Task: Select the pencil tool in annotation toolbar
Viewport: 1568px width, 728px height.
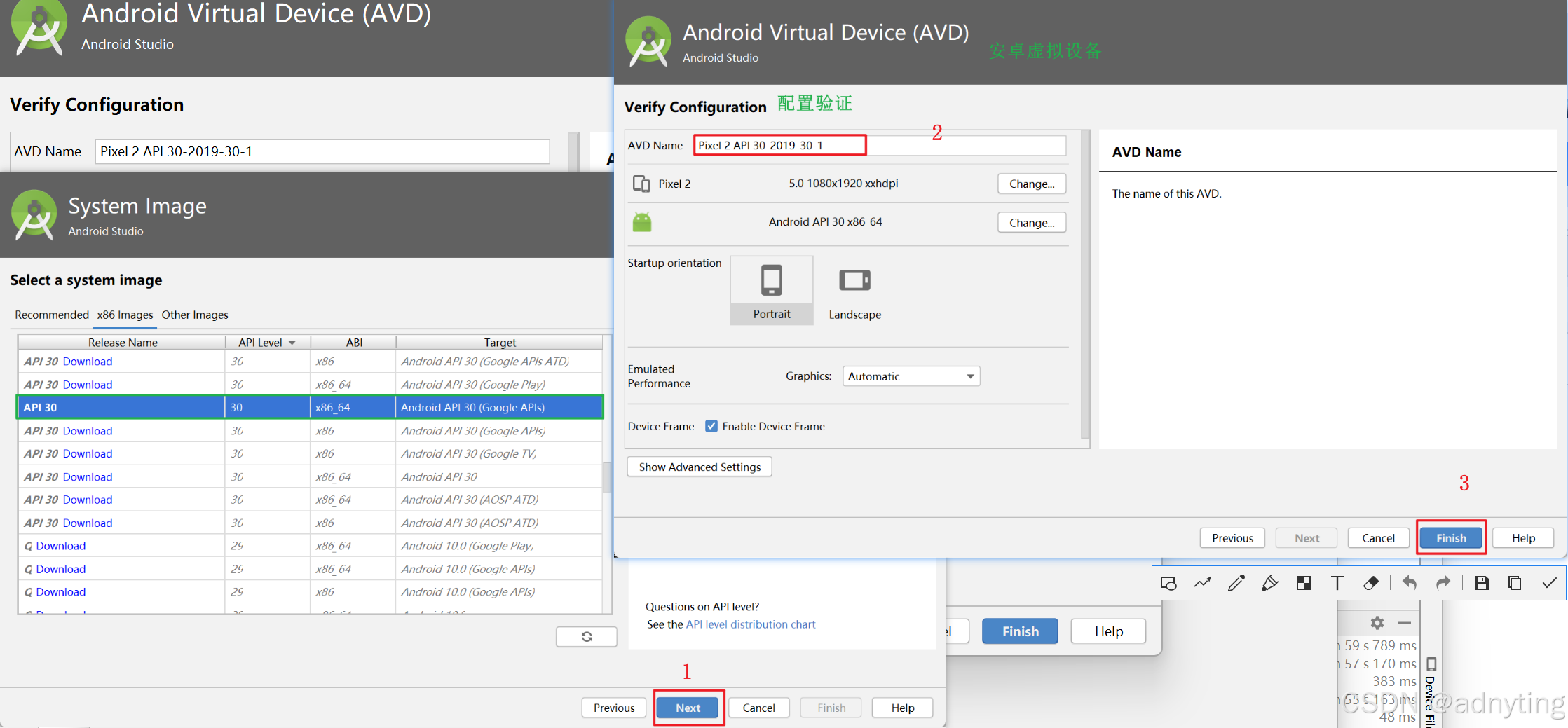Action: [1236, 583]
